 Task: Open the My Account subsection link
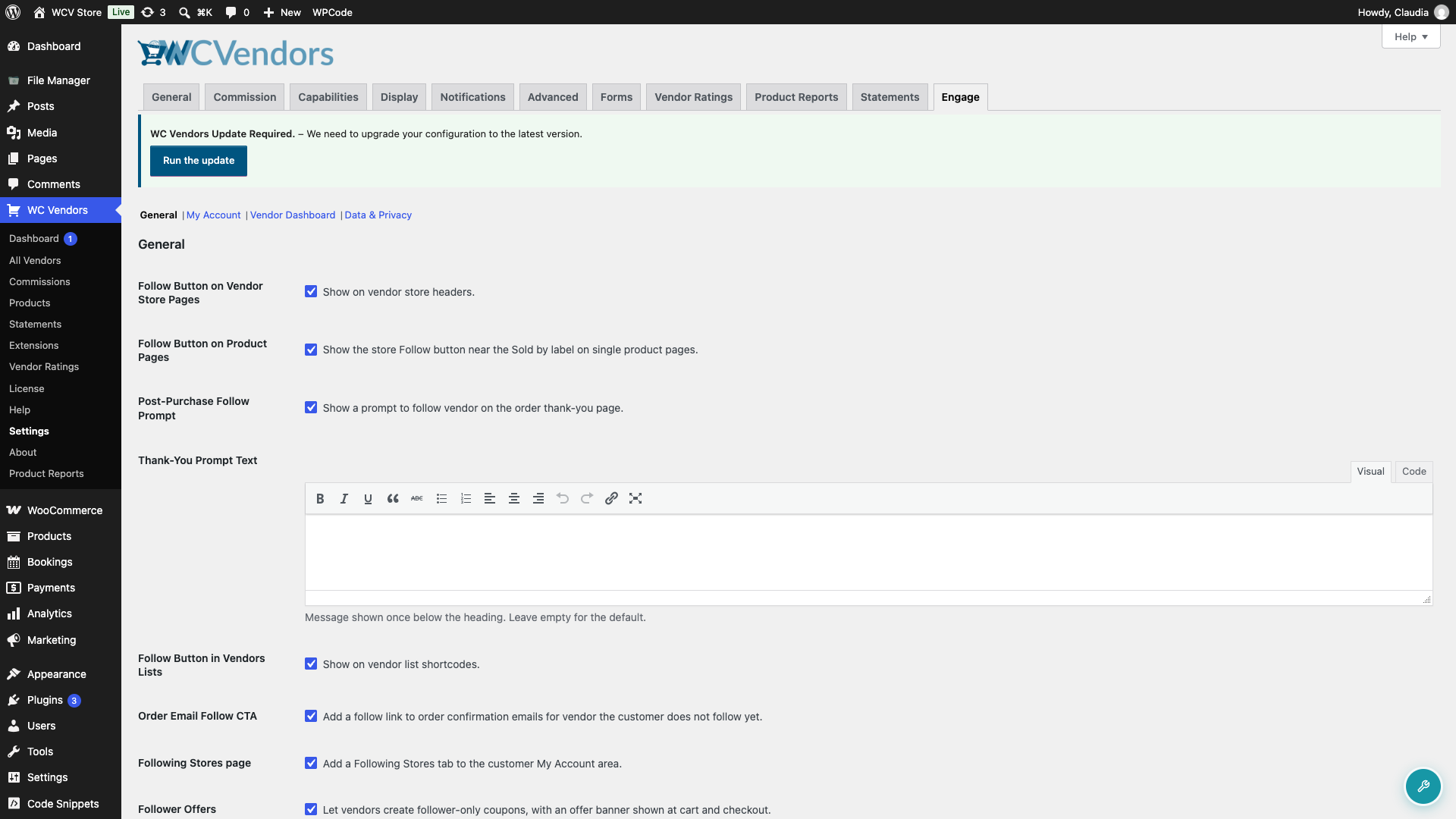pyautogui.click(x=213, y=215)
